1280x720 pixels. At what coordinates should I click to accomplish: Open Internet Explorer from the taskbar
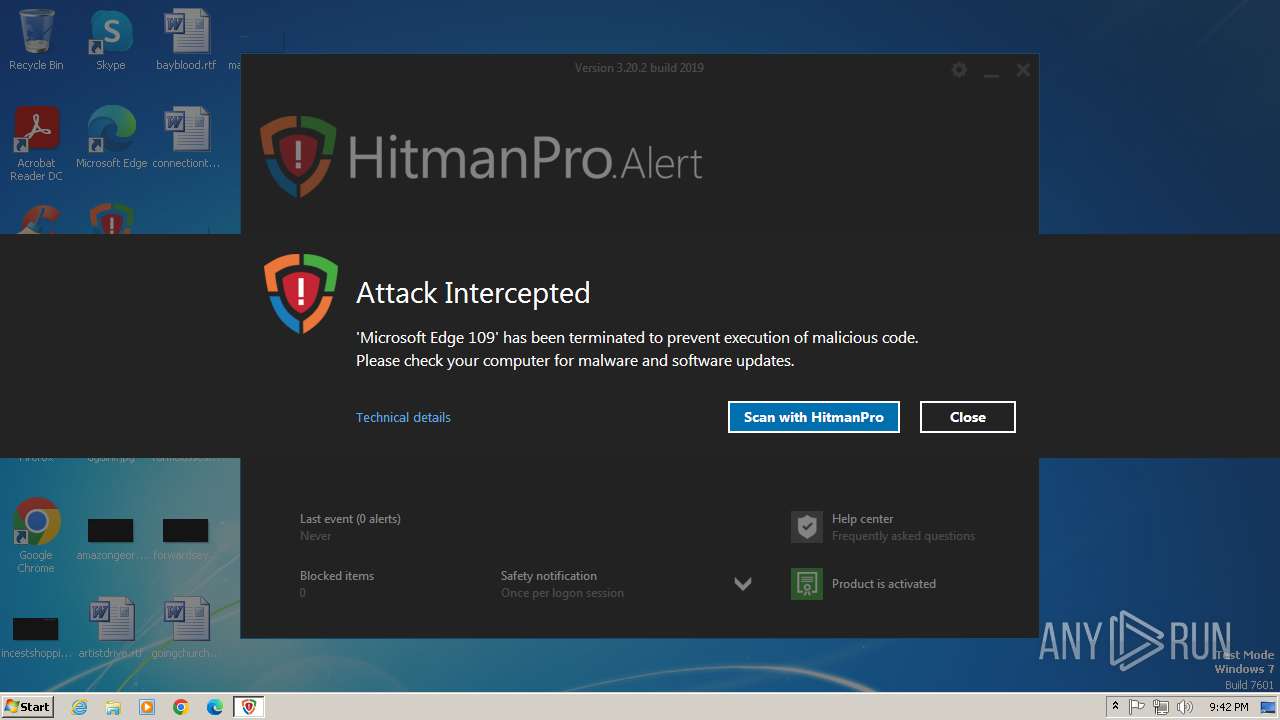(x=79, y=707)
